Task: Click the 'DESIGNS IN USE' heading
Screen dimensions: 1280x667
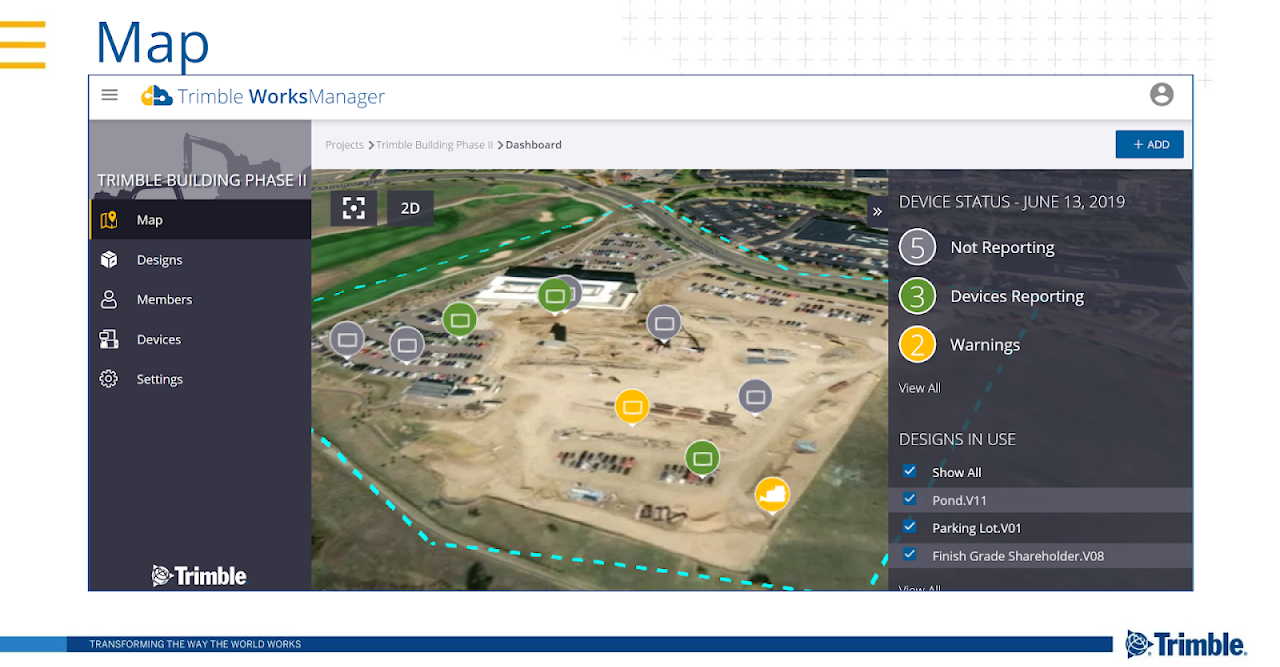Action: [957, 439]
